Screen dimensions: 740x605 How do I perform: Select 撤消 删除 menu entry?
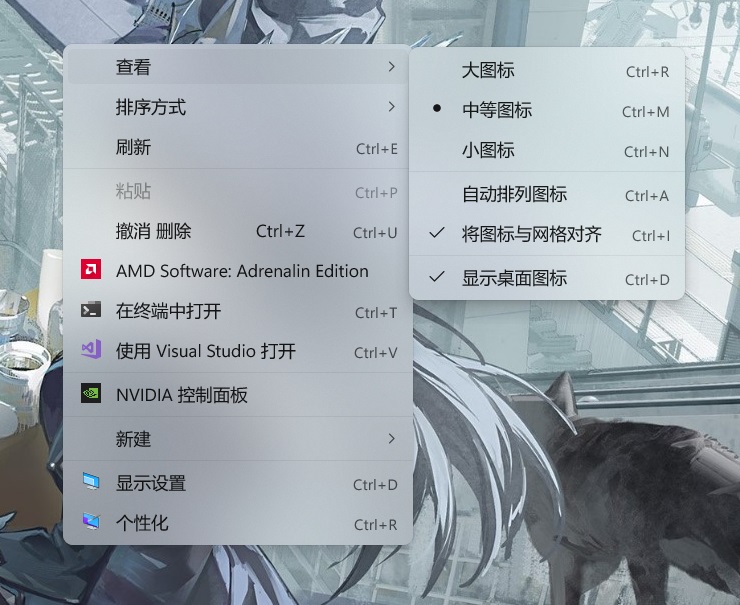pos(238,231)
